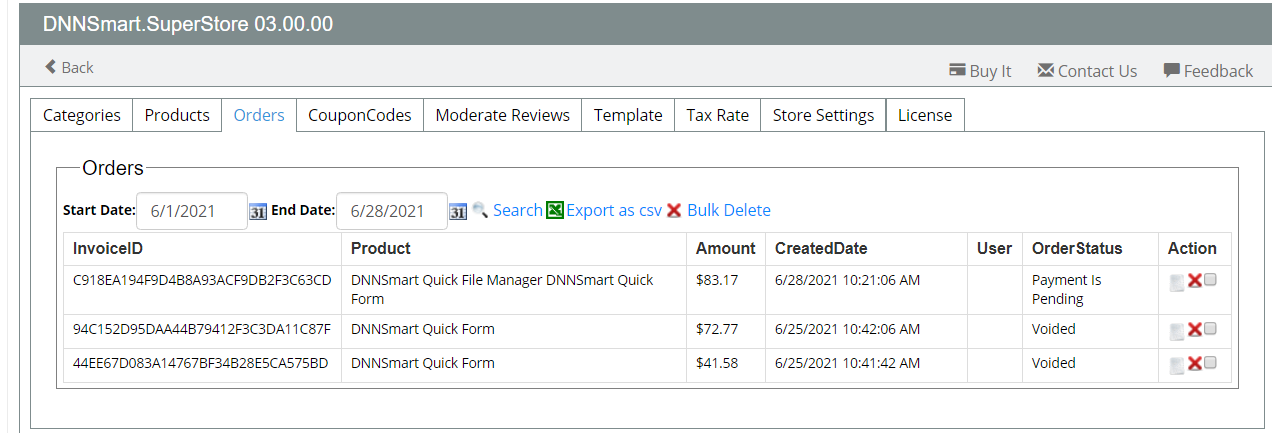Image resolution: width=1272 pixels, height=433 pixels.
Task: Select the Orders tab
Action: 259,115
